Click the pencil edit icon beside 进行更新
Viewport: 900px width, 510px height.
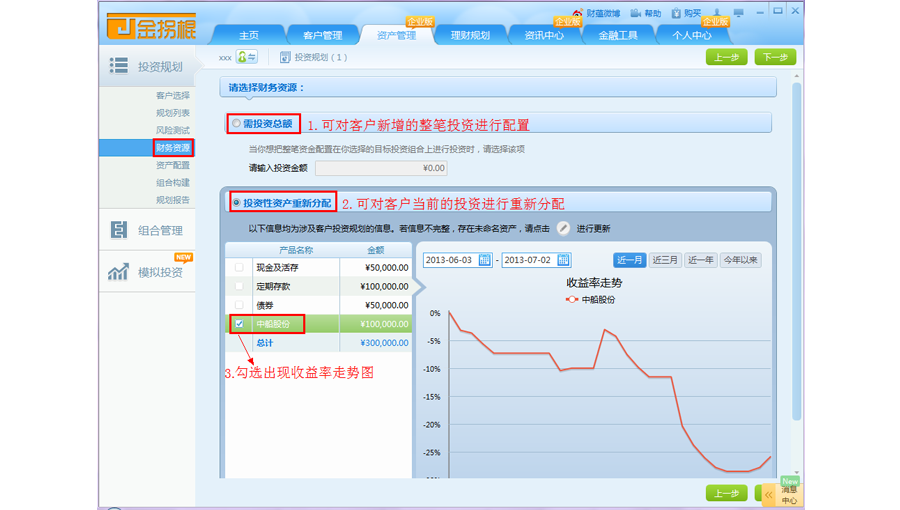point(563,229)
